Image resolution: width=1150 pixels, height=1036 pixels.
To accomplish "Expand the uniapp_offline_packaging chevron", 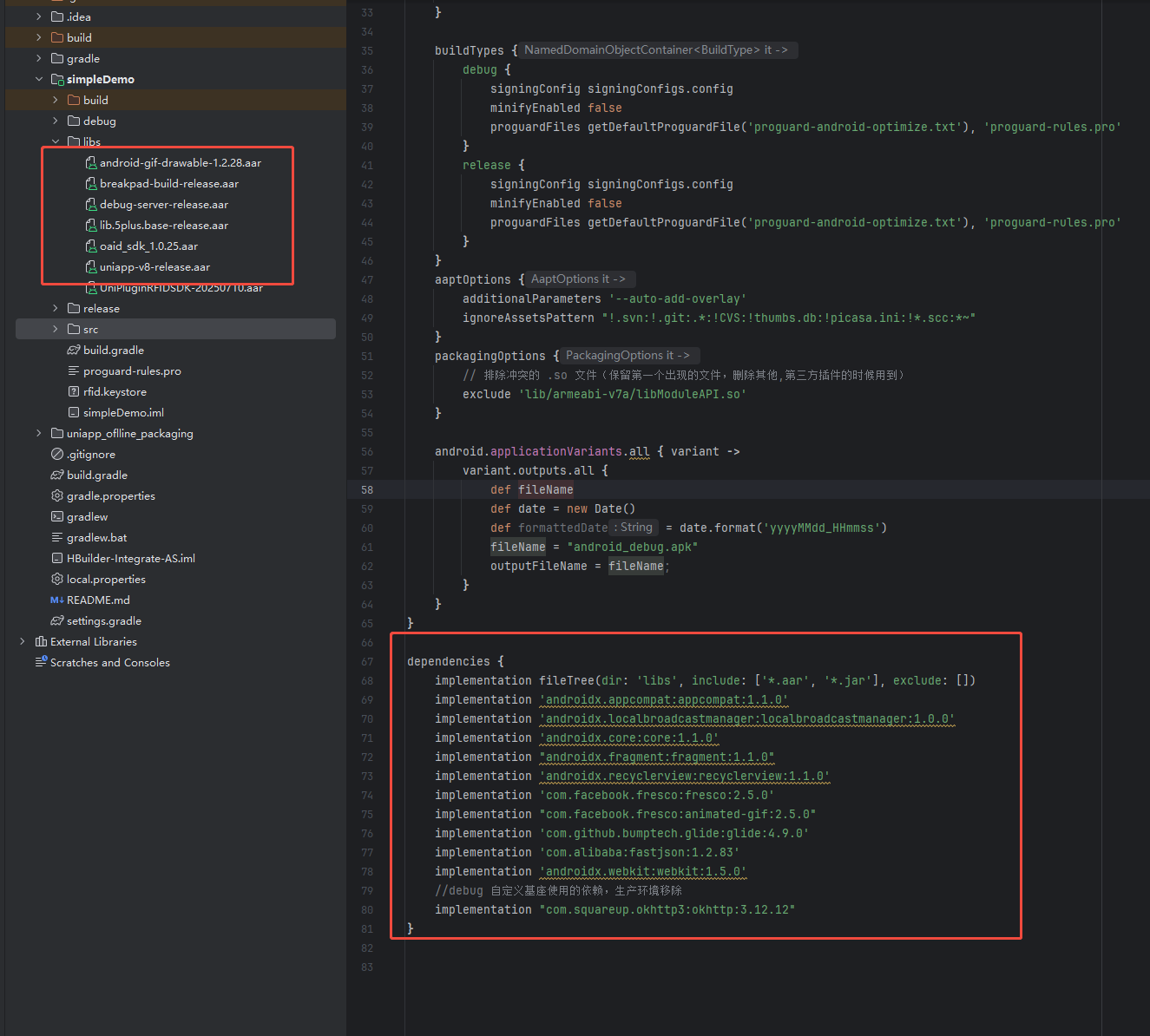I will (38, 433).
